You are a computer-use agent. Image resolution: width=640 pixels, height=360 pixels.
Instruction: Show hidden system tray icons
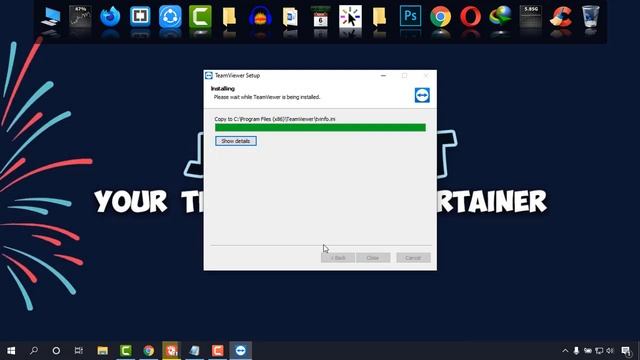pos(565,351)
